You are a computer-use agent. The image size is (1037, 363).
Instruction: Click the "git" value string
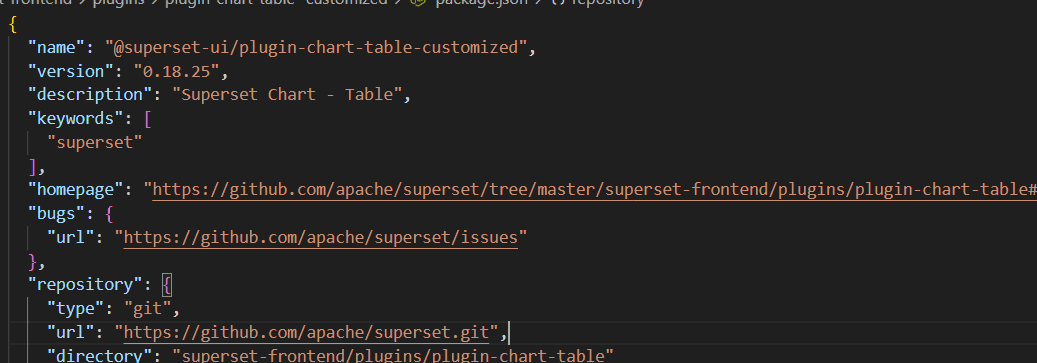coord(148,309)
